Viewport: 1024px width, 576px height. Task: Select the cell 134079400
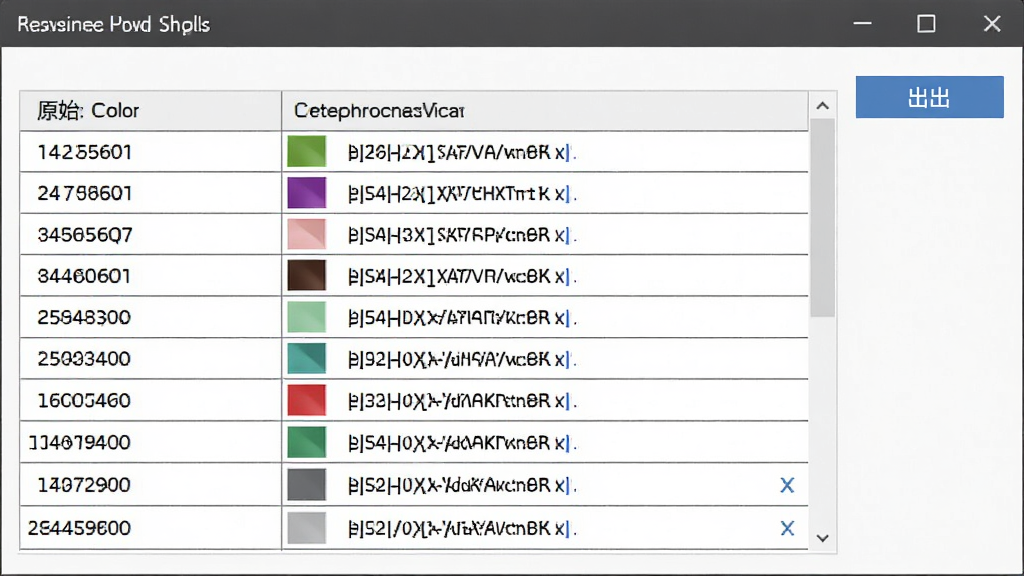(x=151, y=442)
